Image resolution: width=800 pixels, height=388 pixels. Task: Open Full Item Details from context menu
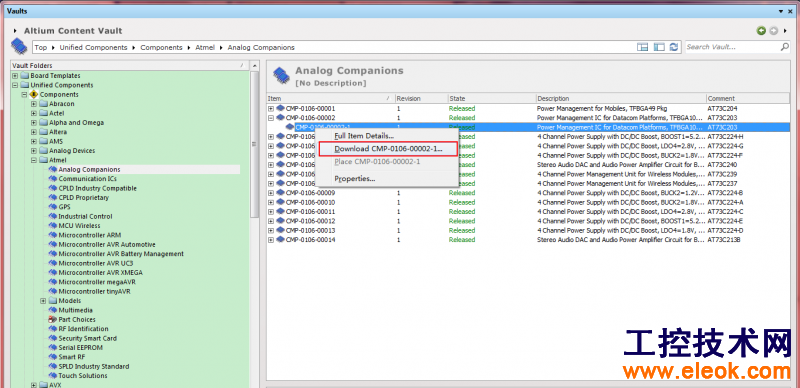(363, 136)
